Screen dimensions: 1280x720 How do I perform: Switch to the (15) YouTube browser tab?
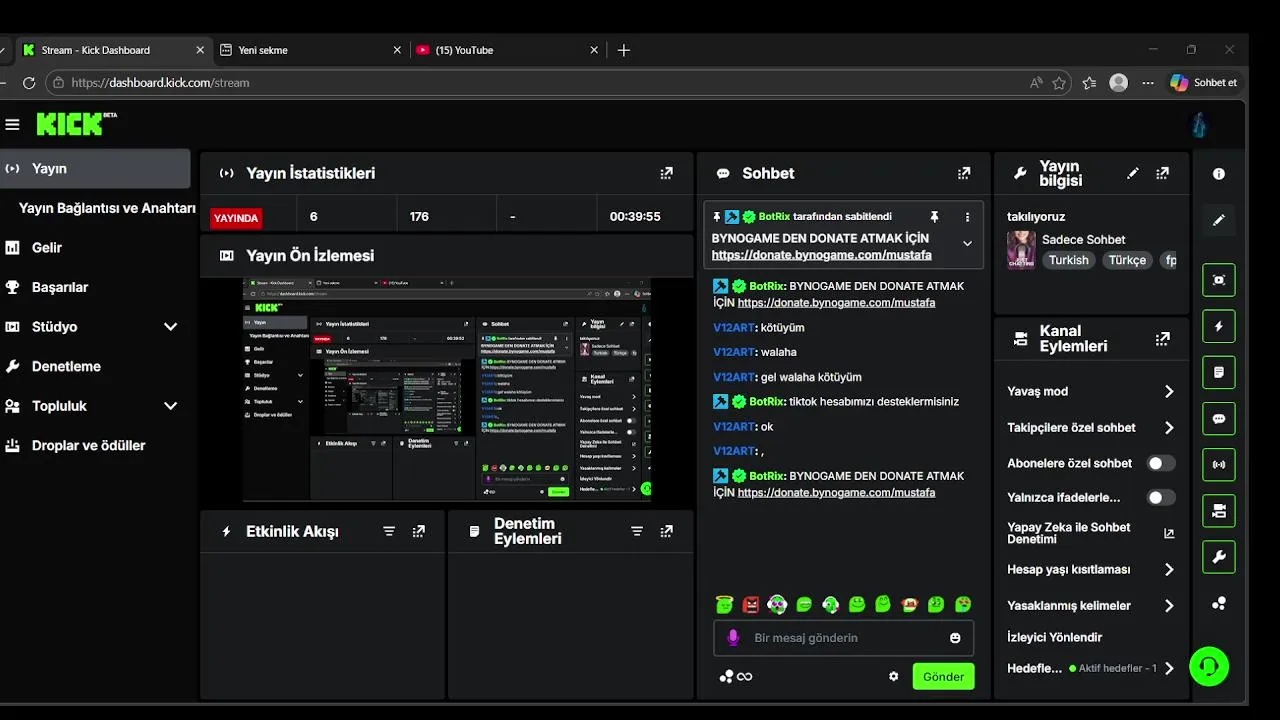508,50
